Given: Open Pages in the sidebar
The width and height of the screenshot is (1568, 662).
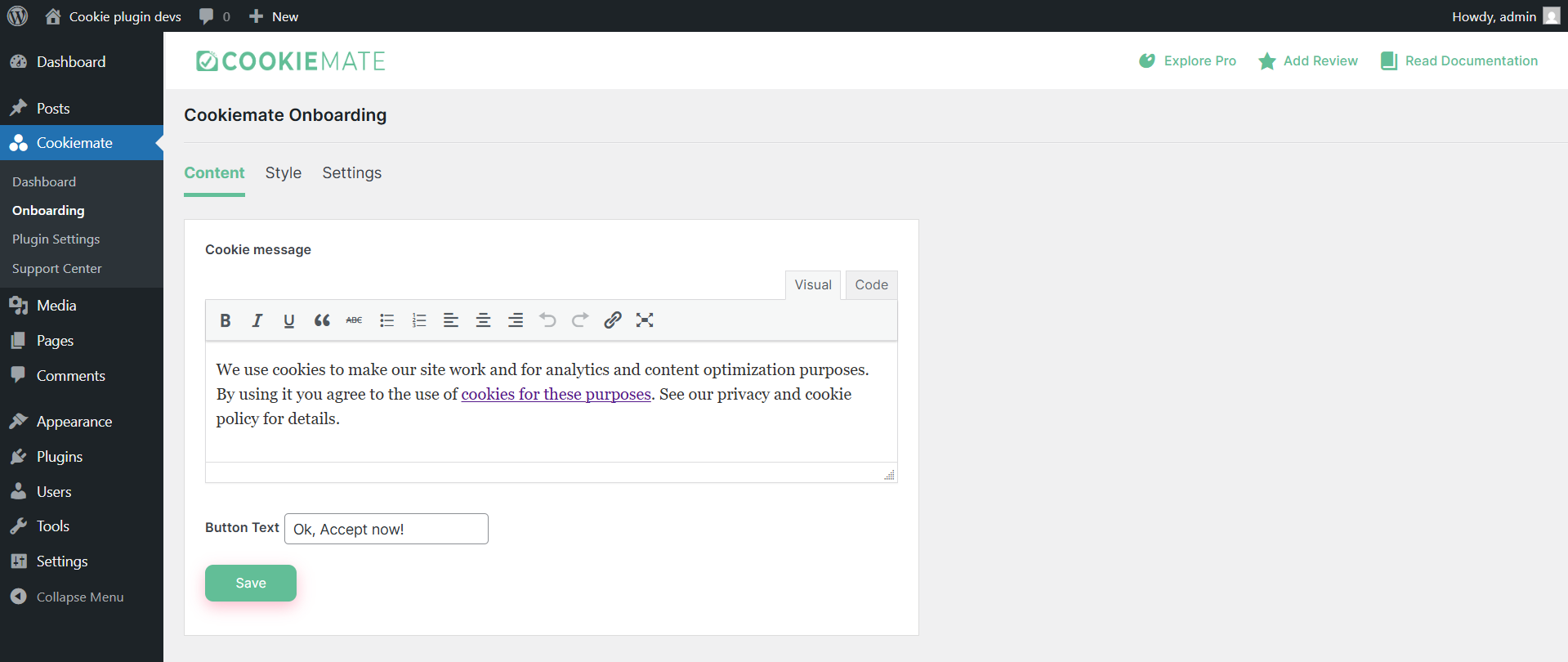Looking at the screenshot, I should click(x=82, y=341).
